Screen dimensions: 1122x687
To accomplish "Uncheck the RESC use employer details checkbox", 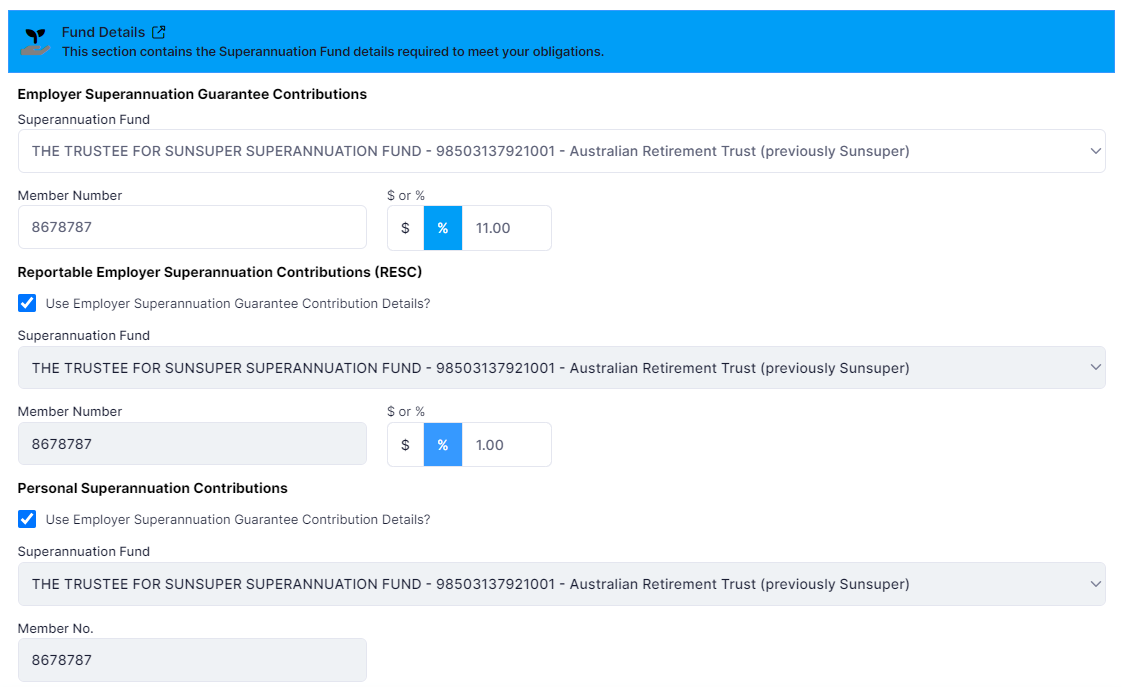I will [x=27, y=303].
